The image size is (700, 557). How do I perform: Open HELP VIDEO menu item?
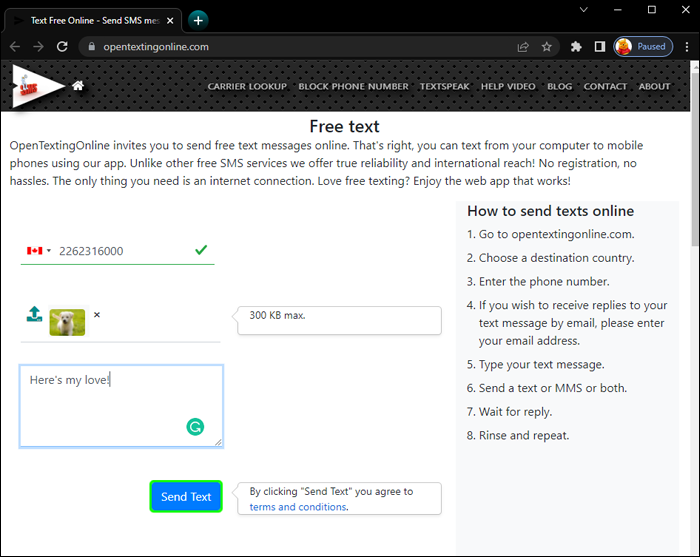tap(508, 87)
